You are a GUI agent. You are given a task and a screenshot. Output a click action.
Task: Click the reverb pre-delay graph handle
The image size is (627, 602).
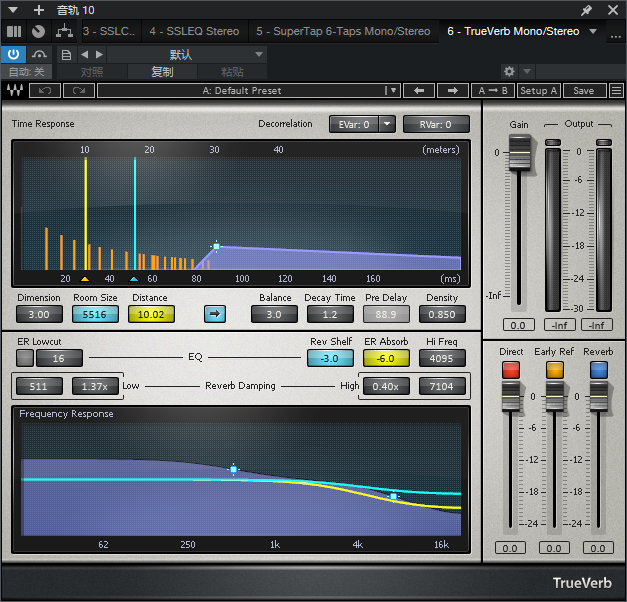[x=216, y=246]
